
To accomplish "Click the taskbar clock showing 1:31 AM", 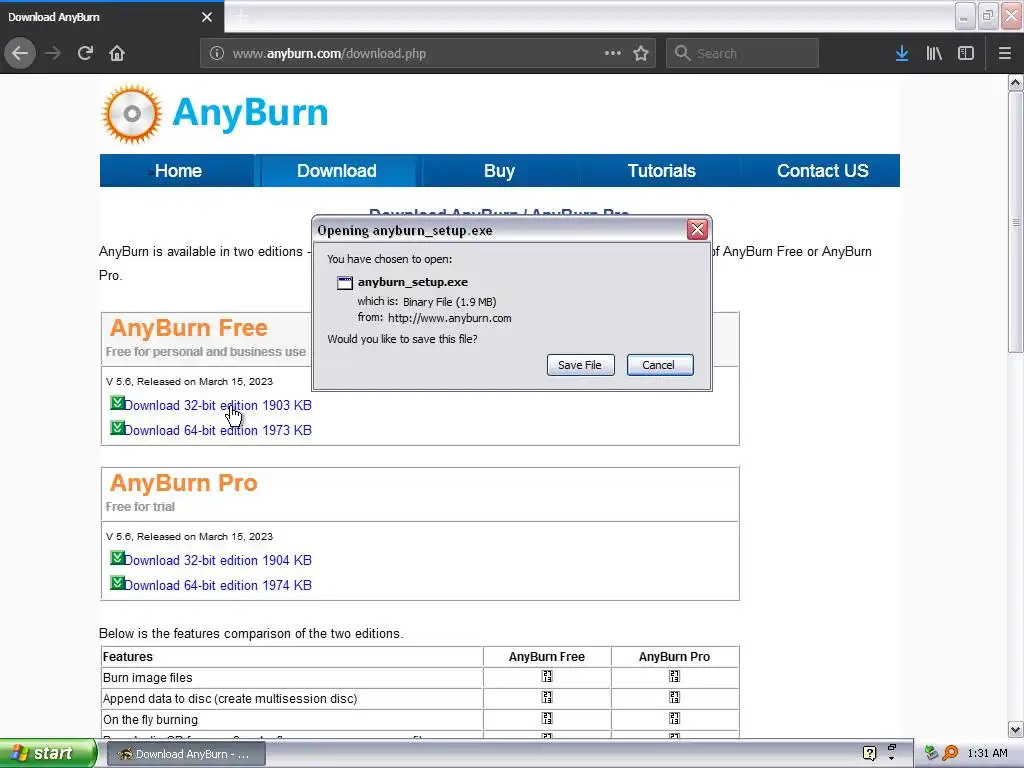I will point(987,753).
